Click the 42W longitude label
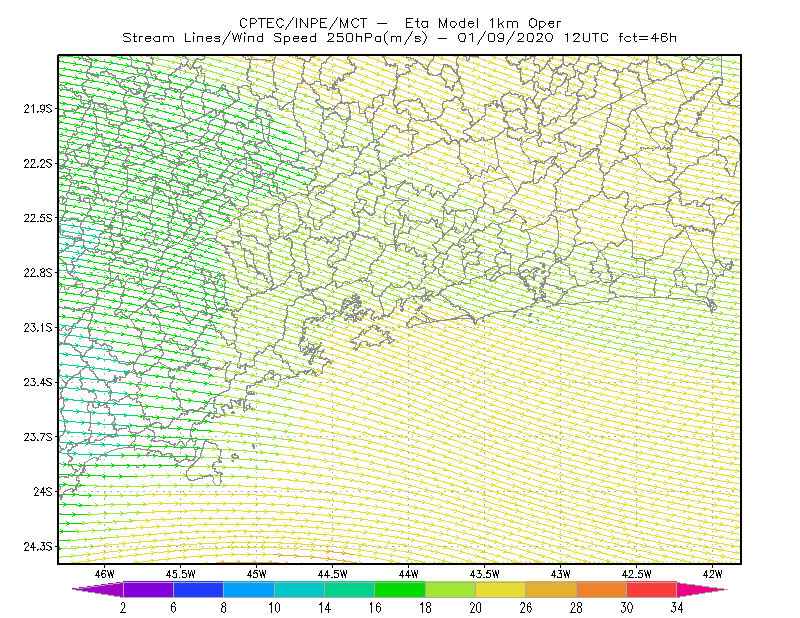The width and height of the screenshot is (800, 618). (712, 574)
